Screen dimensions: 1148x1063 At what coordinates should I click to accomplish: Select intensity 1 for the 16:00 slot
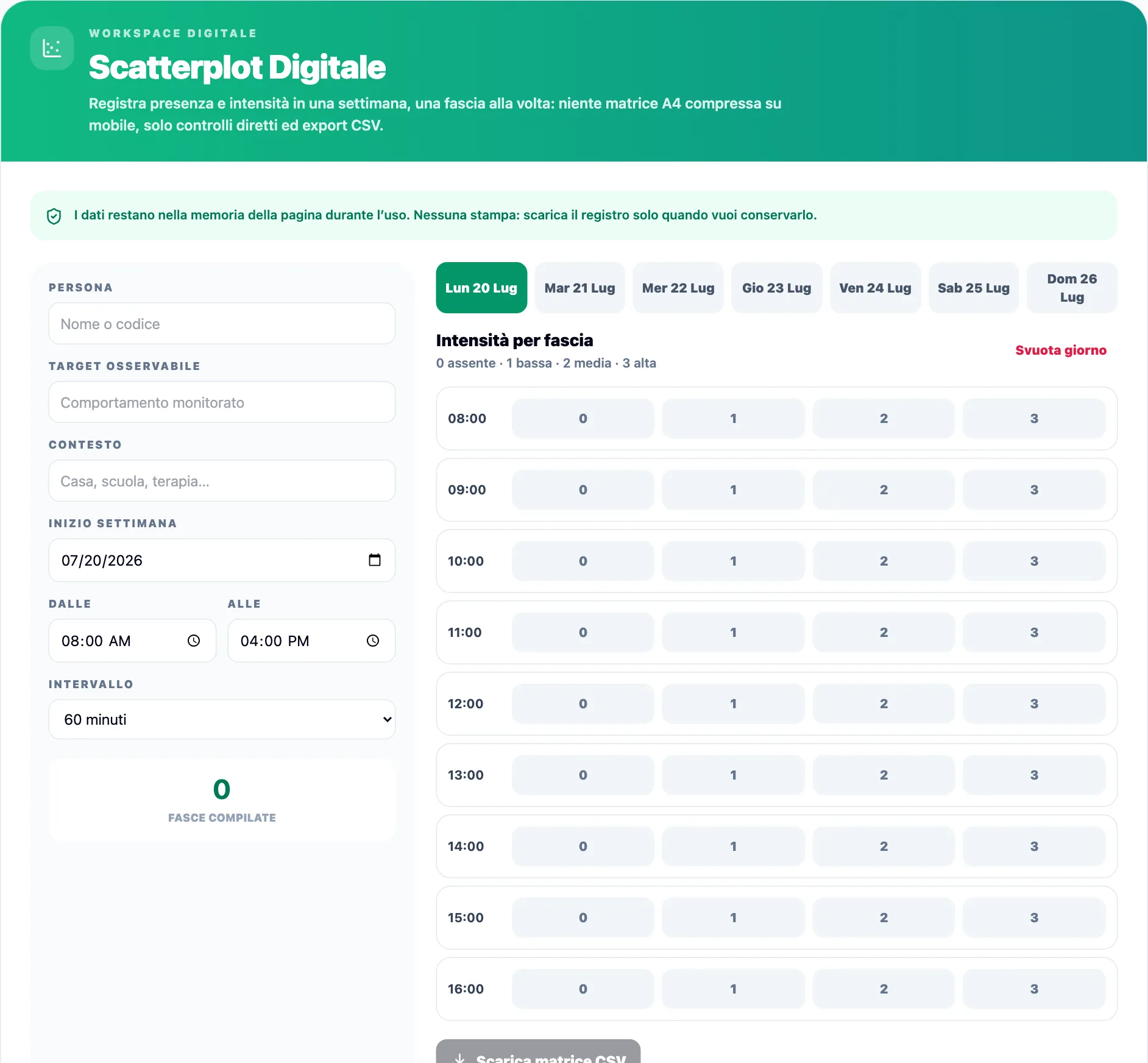point(734,989)
